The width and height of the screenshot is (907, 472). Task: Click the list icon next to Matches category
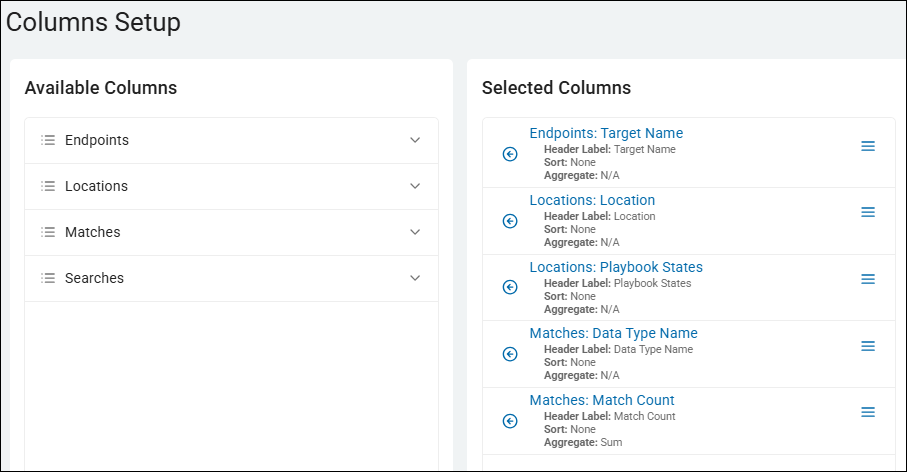(x=48, y=232)
